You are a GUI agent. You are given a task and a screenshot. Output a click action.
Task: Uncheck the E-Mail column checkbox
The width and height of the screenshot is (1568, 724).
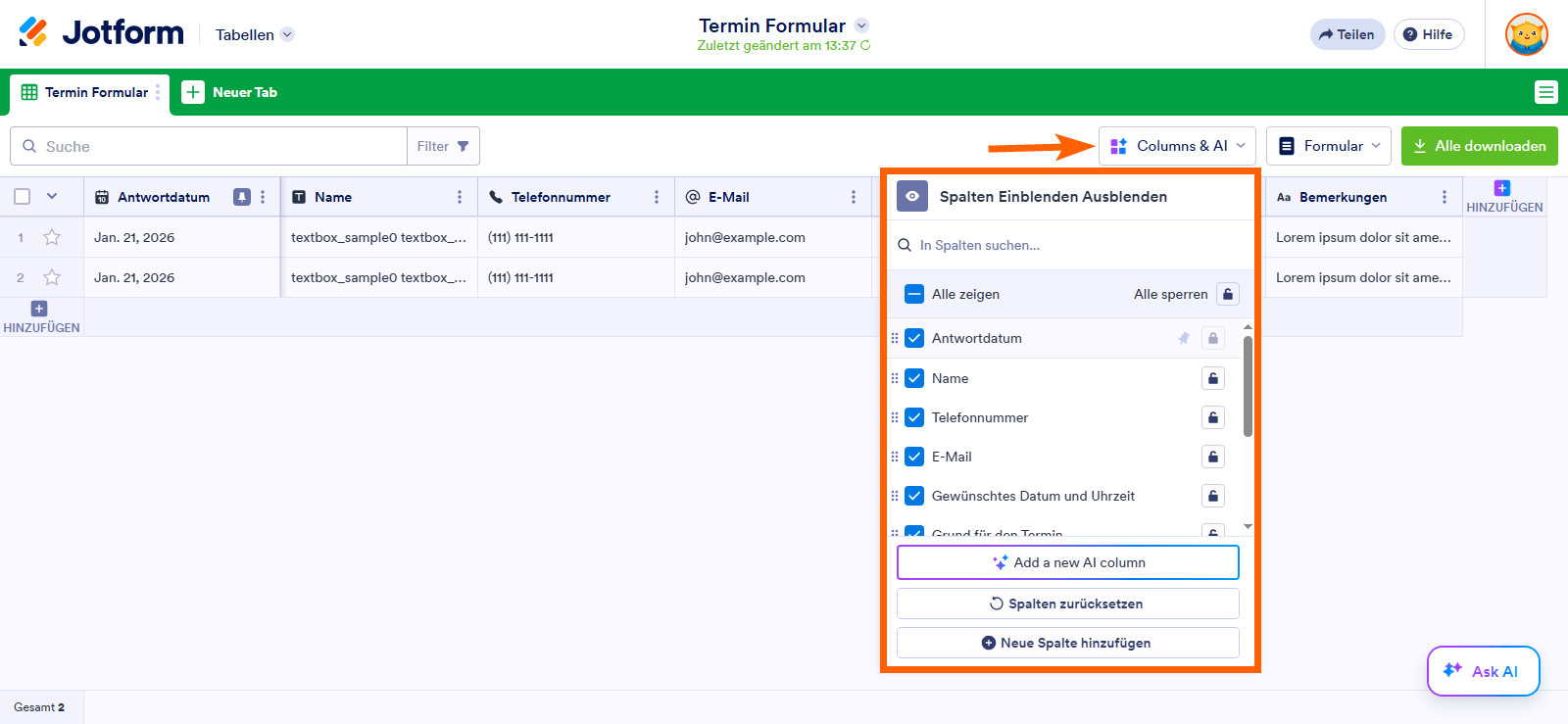pos(914,457)
